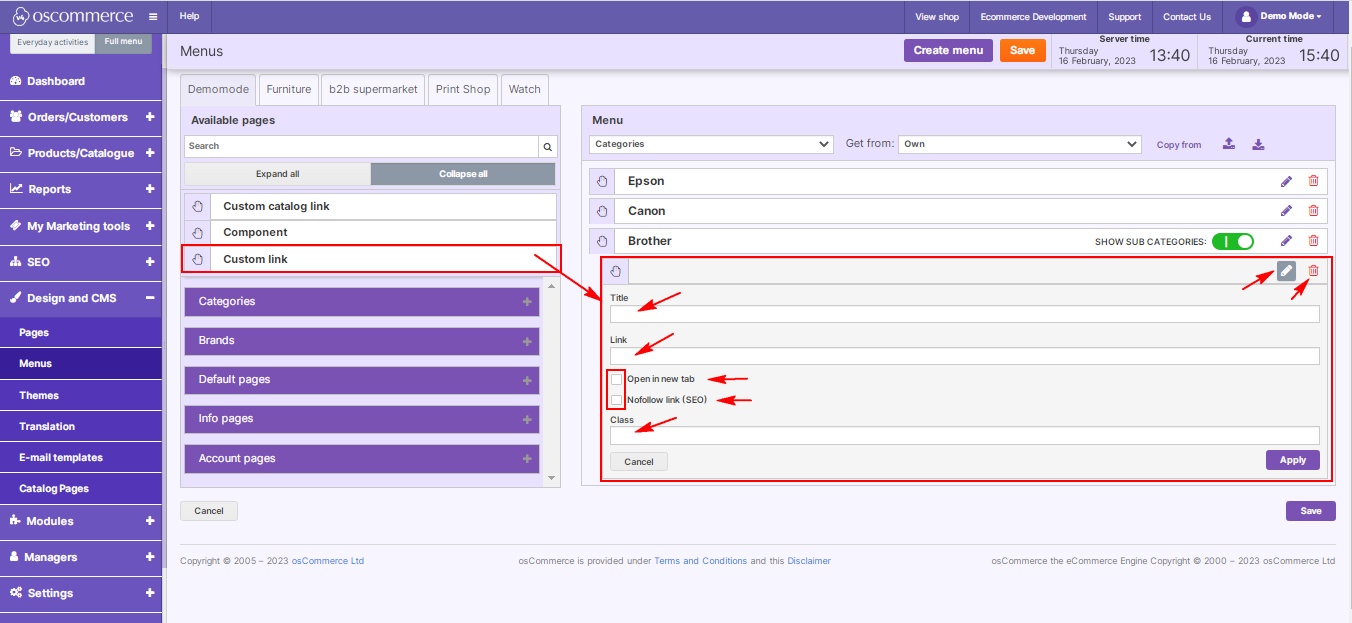Select the Print Shop tab
Screen dimensions: 1352x623
coord(462,89)
